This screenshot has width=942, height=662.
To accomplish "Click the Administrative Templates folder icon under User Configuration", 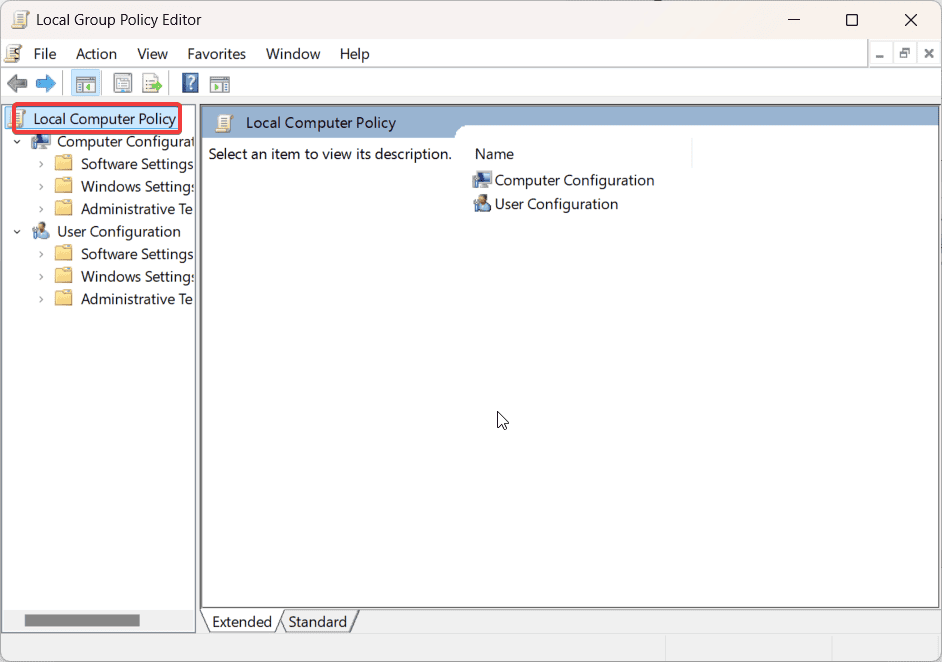I will (64, 299).
